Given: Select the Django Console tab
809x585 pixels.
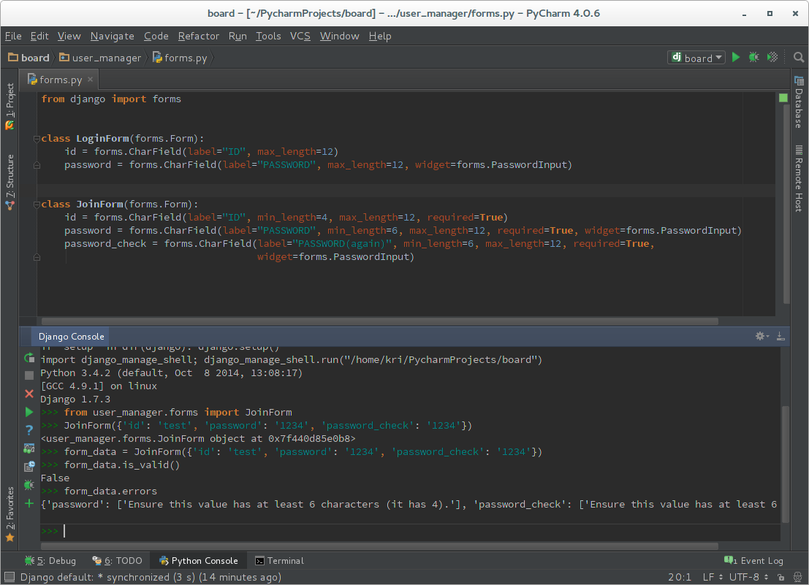Looking at the screenshot, I should [71, 336].
